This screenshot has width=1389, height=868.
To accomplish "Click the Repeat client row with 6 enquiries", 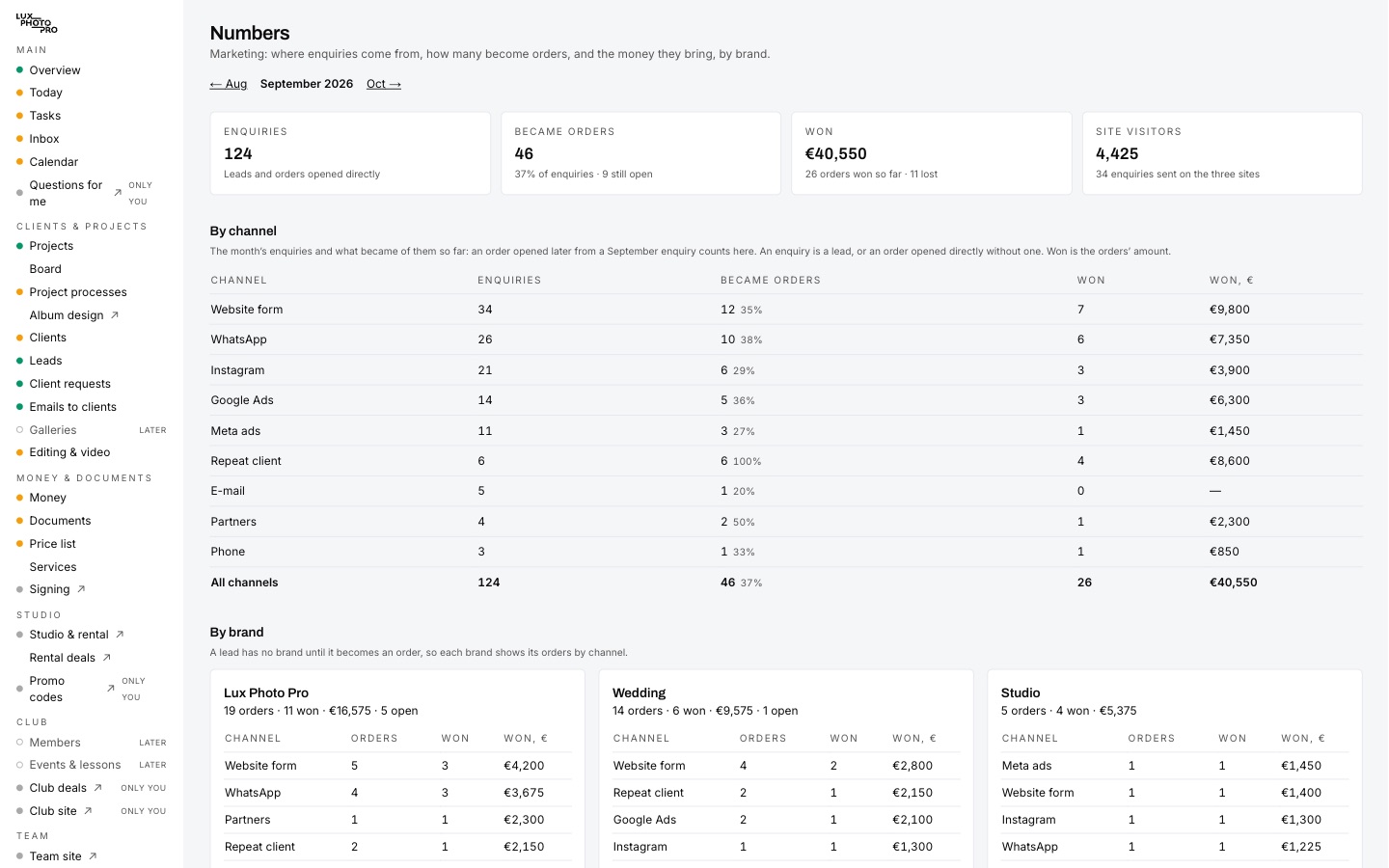I will 786,461.
